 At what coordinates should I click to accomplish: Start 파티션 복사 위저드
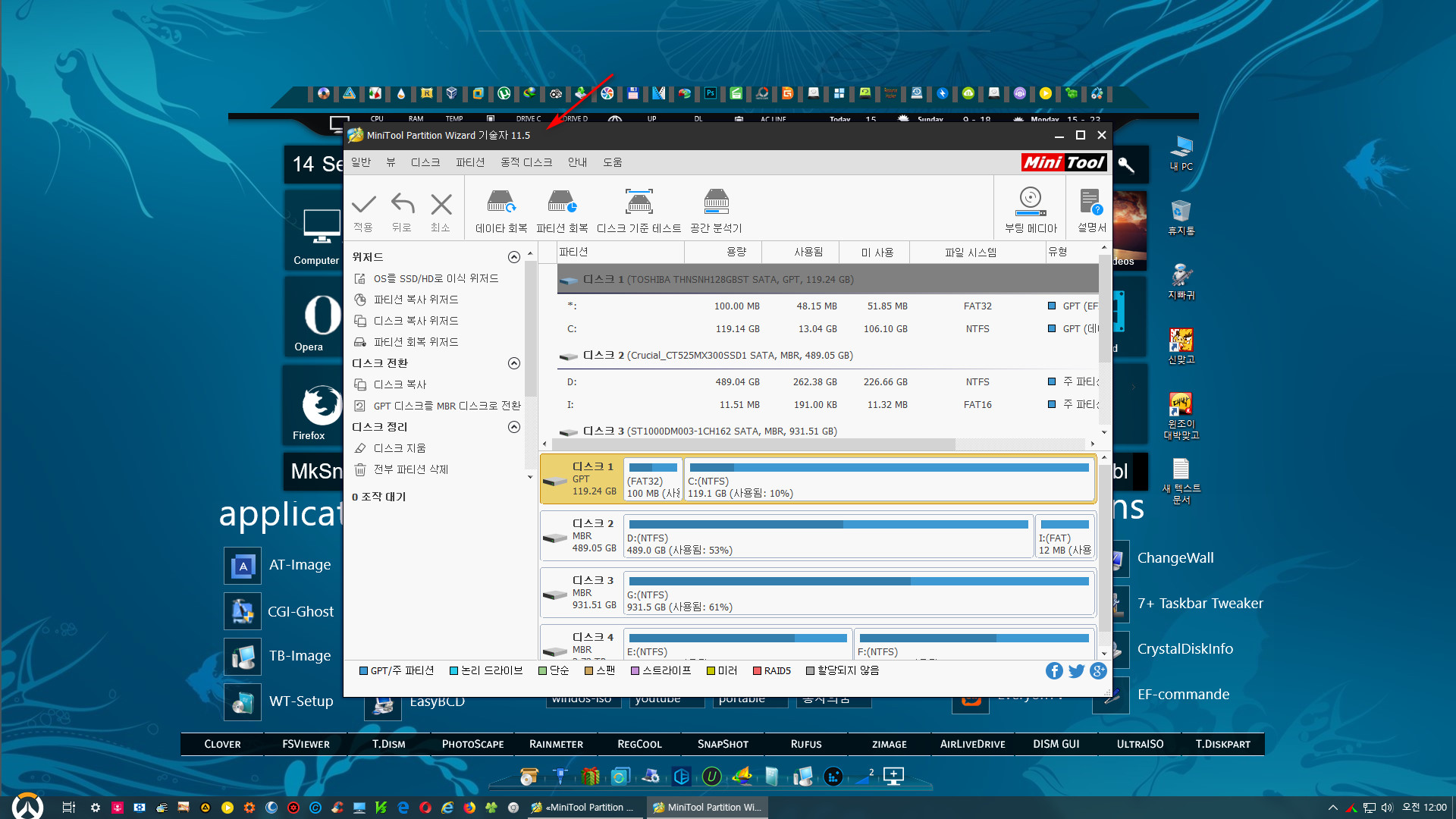(x=416, y=300)
